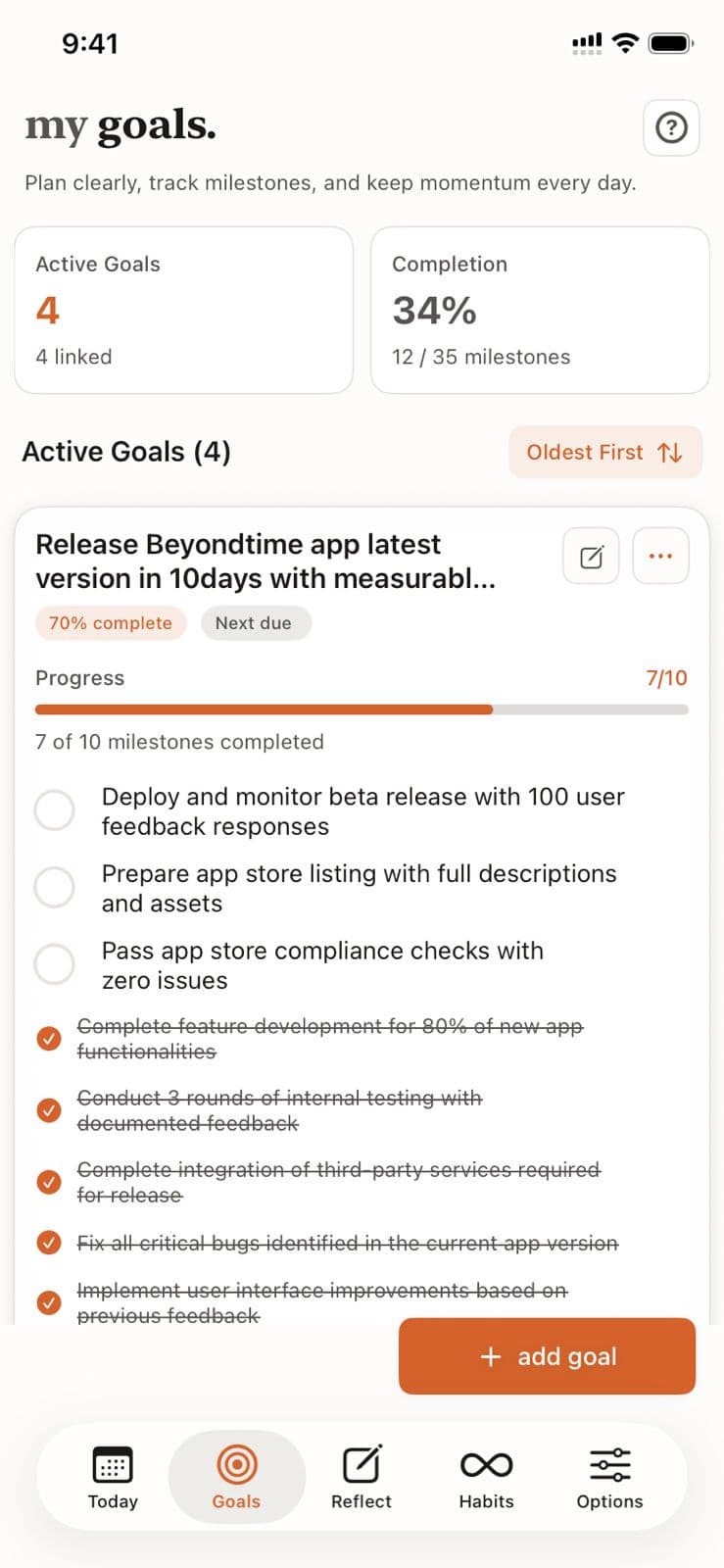The height and width of the screenshot is (1568, 724).
Task: Click the edit pencil icon on the Beyondtime goal
Action: tap(590, 556)
